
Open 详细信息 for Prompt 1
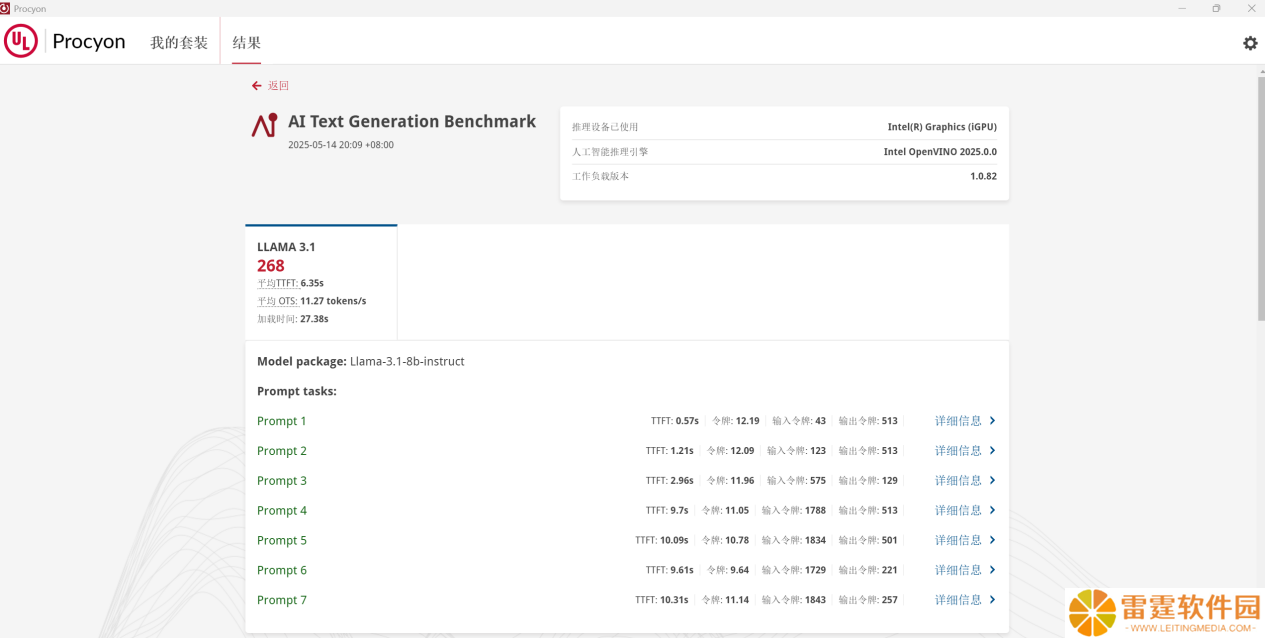click(958, 421)
